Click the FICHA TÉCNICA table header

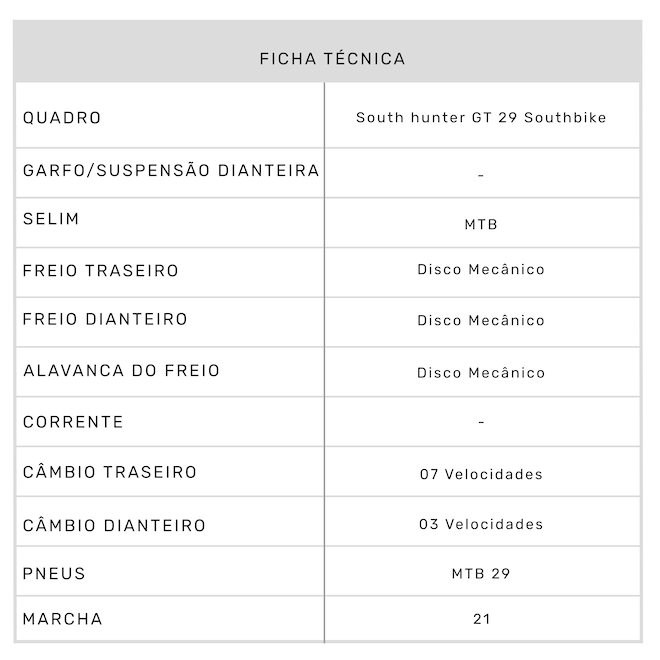(332, 59)
